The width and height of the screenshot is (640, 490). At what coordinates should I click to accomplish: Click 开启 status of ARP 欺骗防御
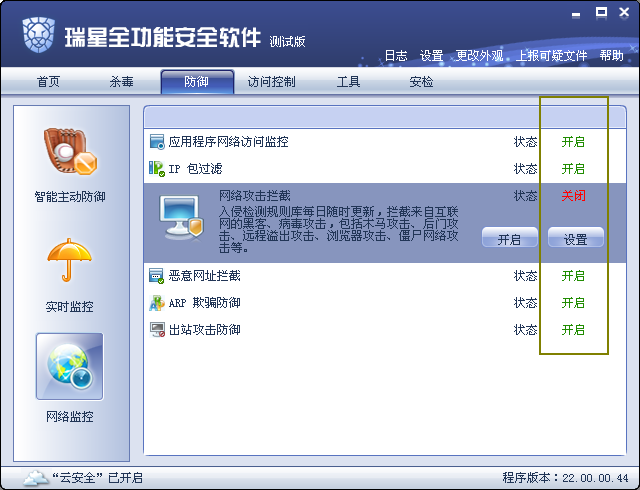(573, 303)
